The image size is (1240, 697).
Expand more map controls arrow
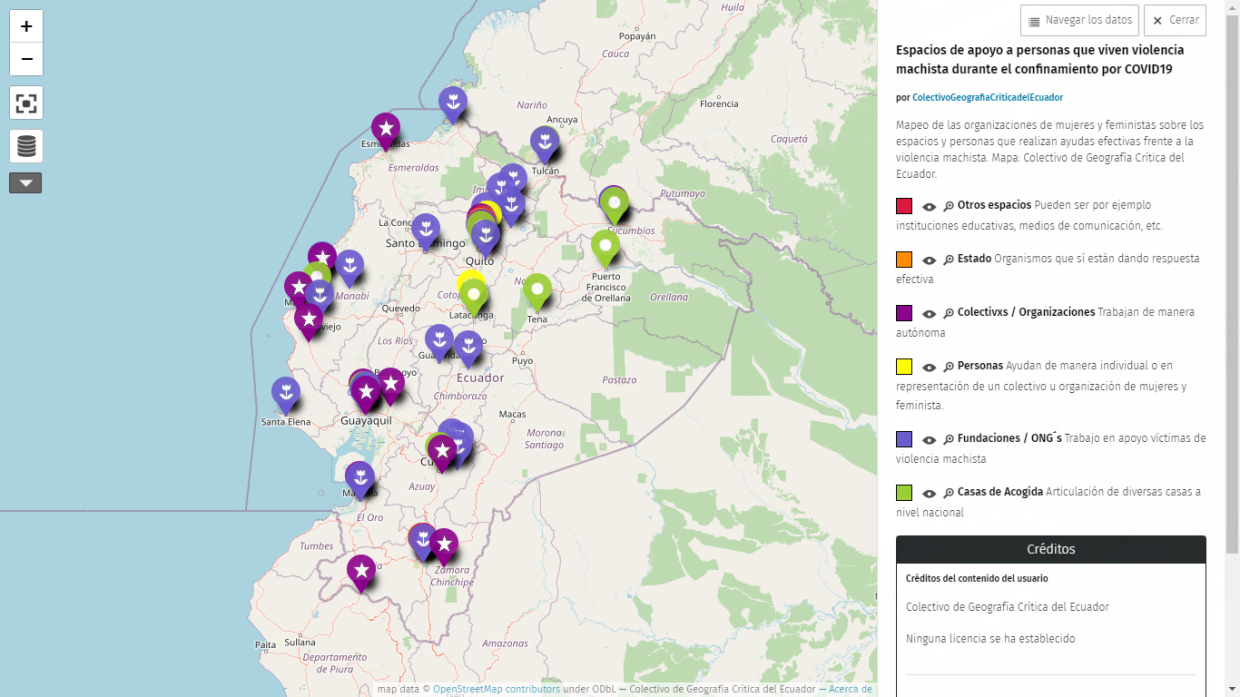point(26,183)
